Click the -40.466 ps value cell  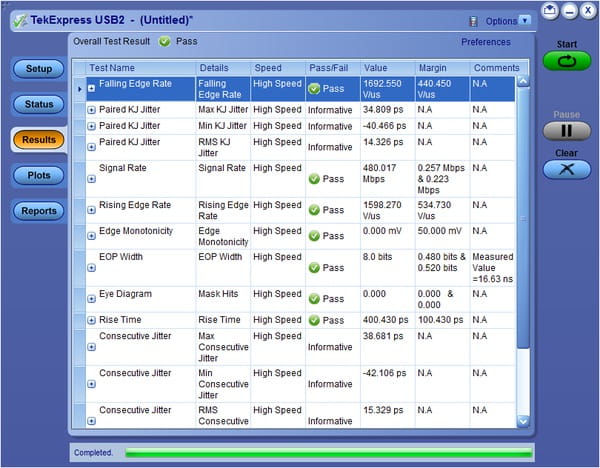tap(387, 126)
